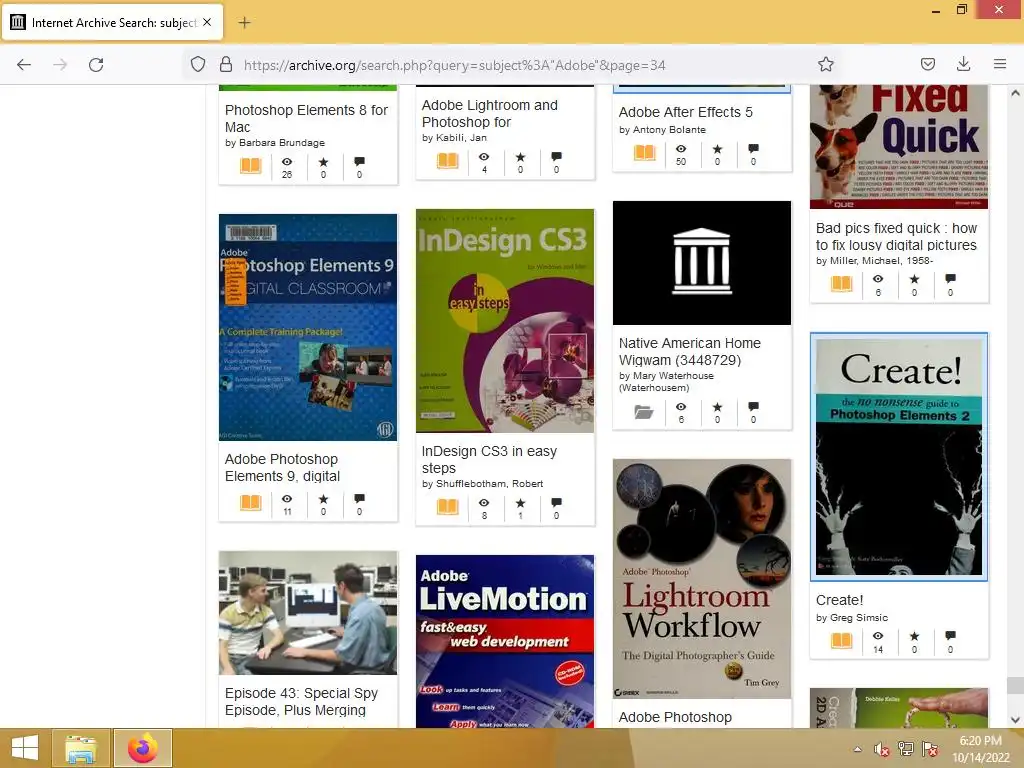Click the page scrollbar up arrow
Screen dimensions: 1024x768
pyautogui.click(x=1015, y=93)
